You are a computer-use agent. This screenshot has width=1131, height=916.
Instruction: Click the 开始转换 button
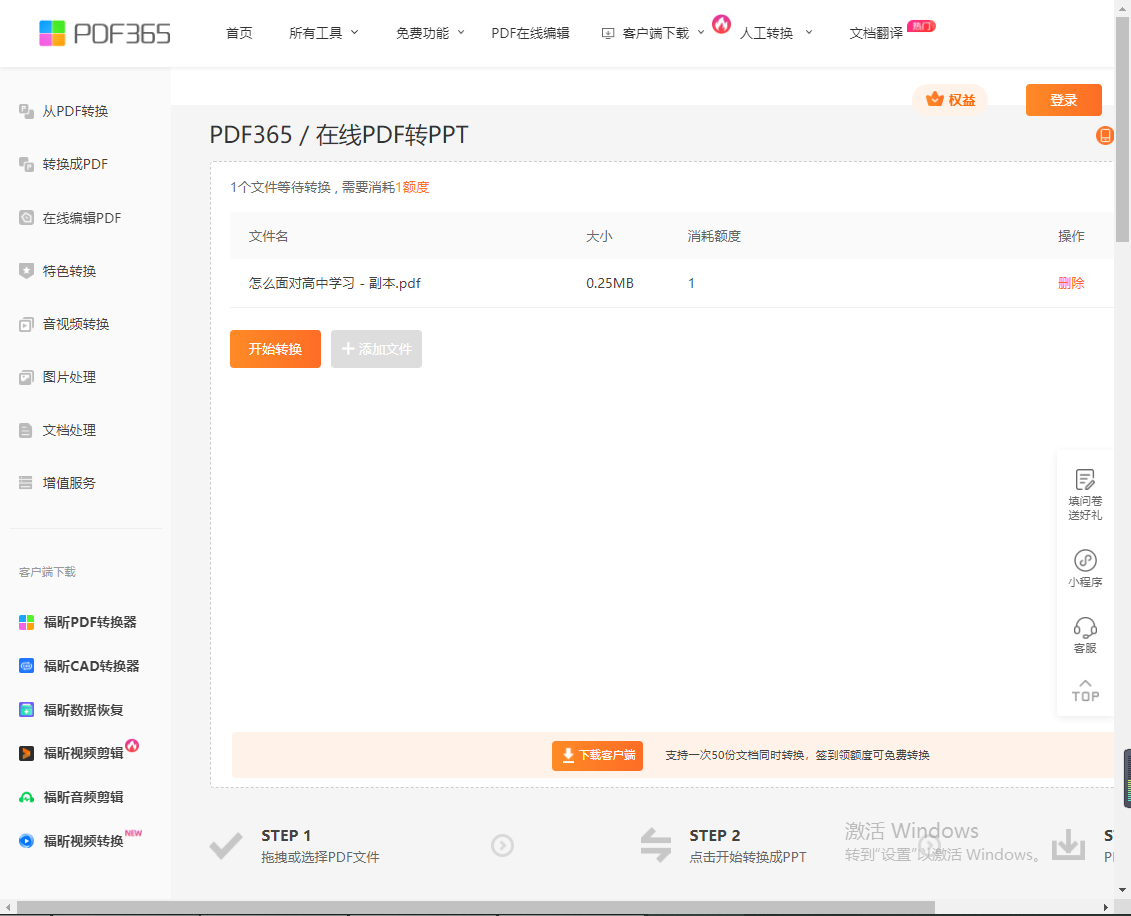(275, 349)
